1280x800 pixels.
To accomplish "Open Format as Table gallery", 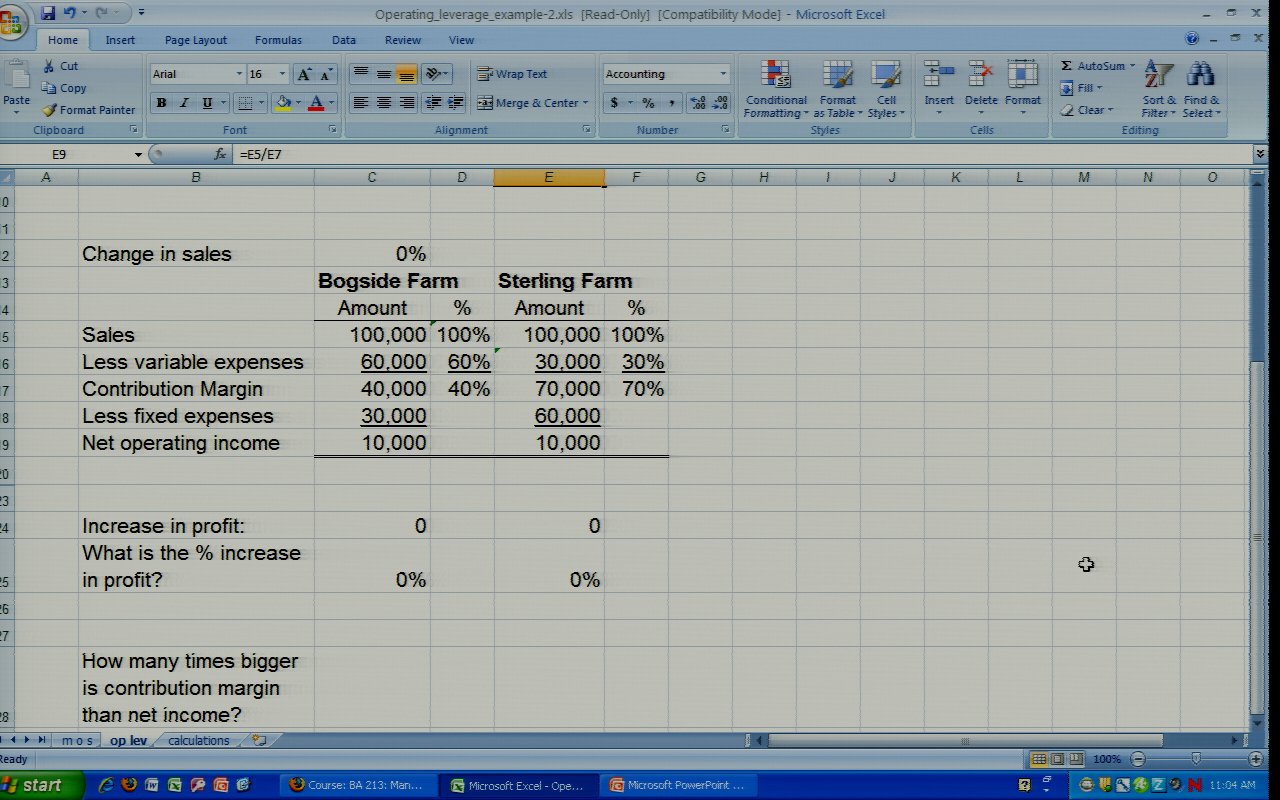I will 837,77.
